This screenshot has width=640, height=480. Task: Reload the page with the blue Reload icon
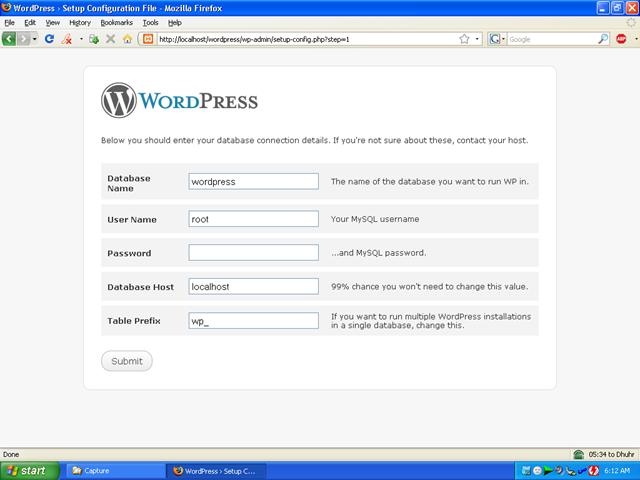pos(49,39)
